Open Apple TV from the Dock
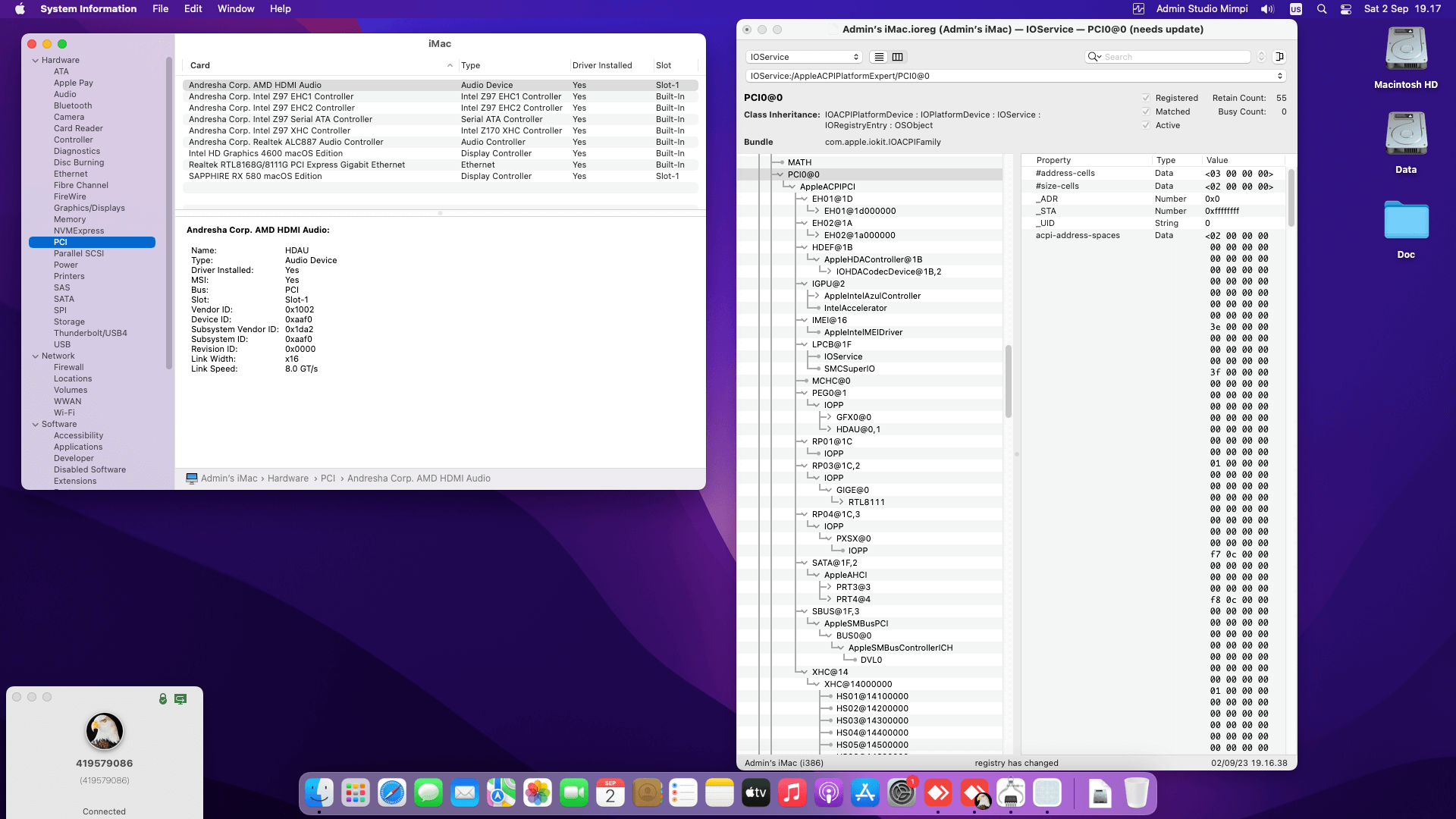The width and height of the screenshot is (1456, 819). coord(756,793)
